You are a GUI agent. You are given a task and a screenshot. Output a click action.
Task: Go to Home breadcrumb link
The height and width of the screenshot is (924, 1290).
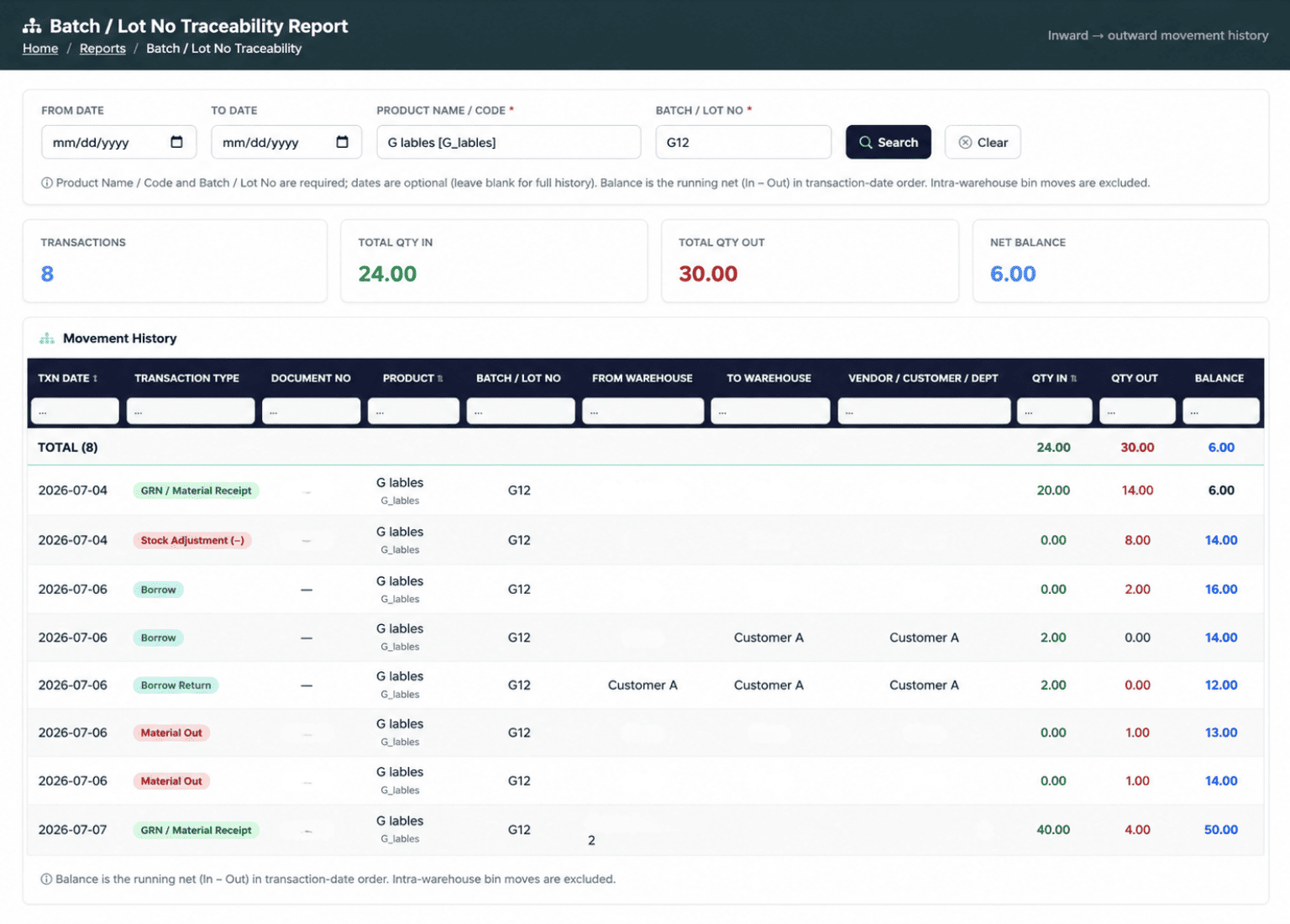coord(40,49)
